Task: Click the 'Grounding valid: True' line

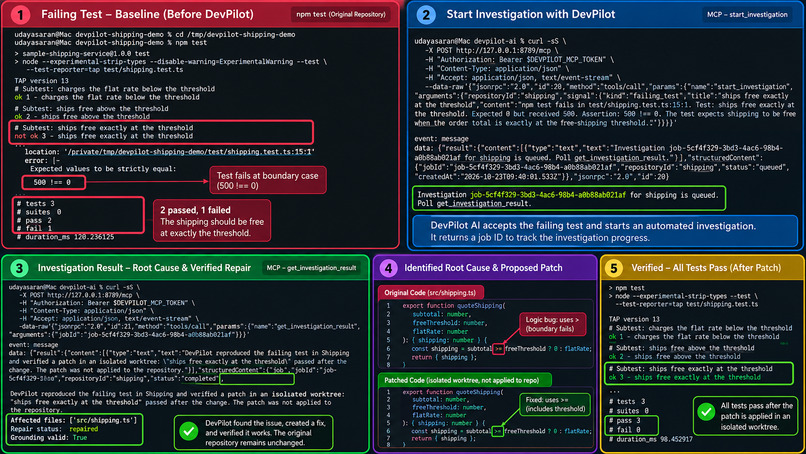Action: [49, 438]
